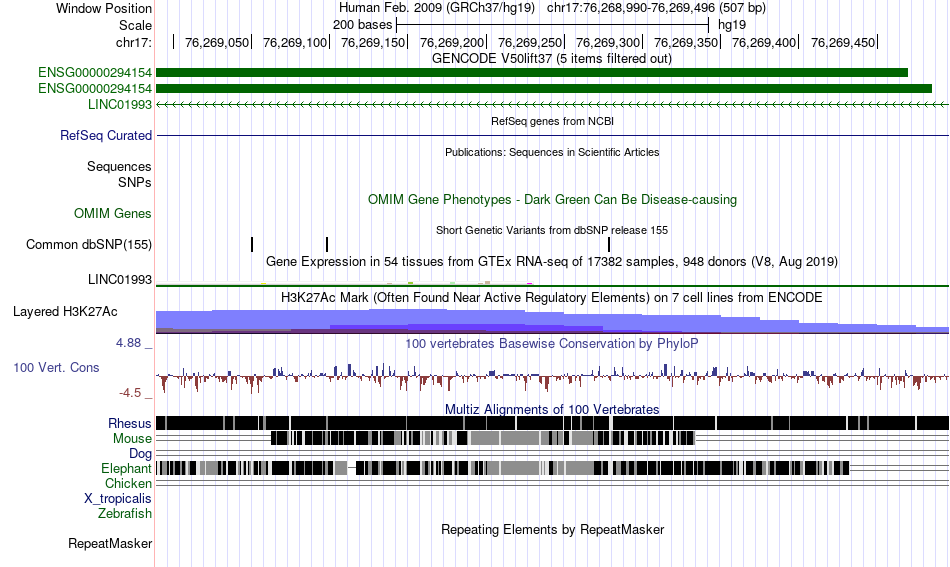The image size is (950, 567).
Task: Open 'Multiz Alignments of 100 Vertebrates' title
Action: [x=552, y=410]
